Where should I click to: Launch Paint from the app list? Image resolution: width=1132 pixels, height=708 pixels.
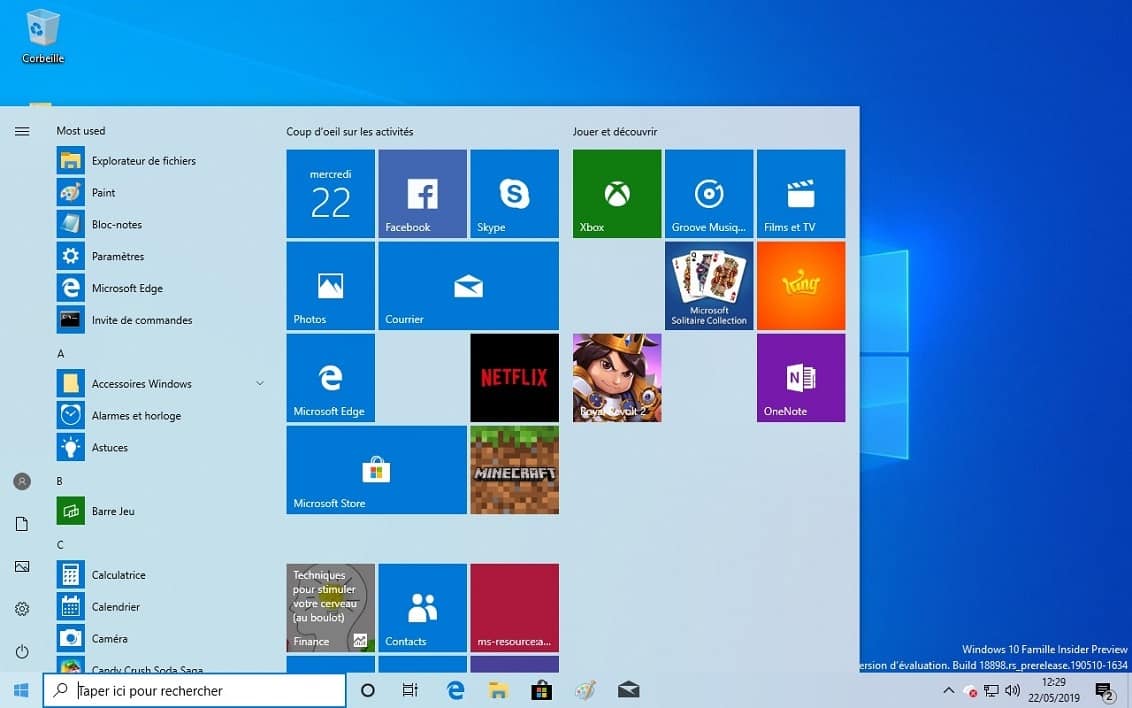pos(160,193)
